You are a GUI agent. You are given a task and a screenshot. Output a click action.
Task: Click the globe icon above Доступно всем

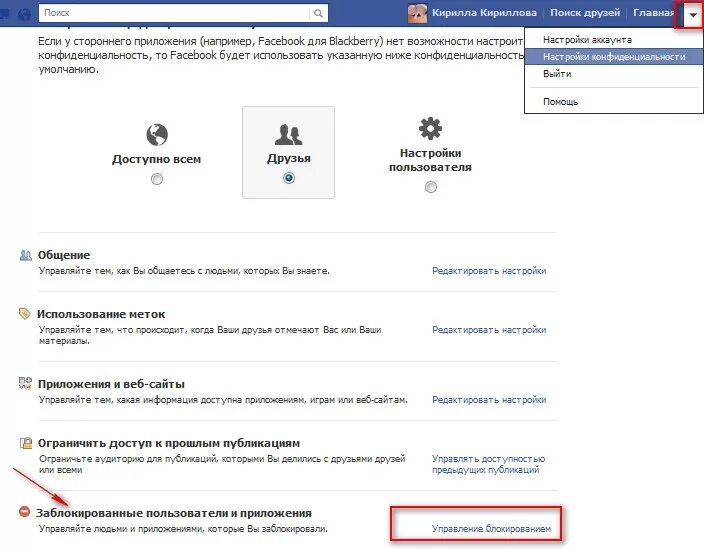point(157,134)
